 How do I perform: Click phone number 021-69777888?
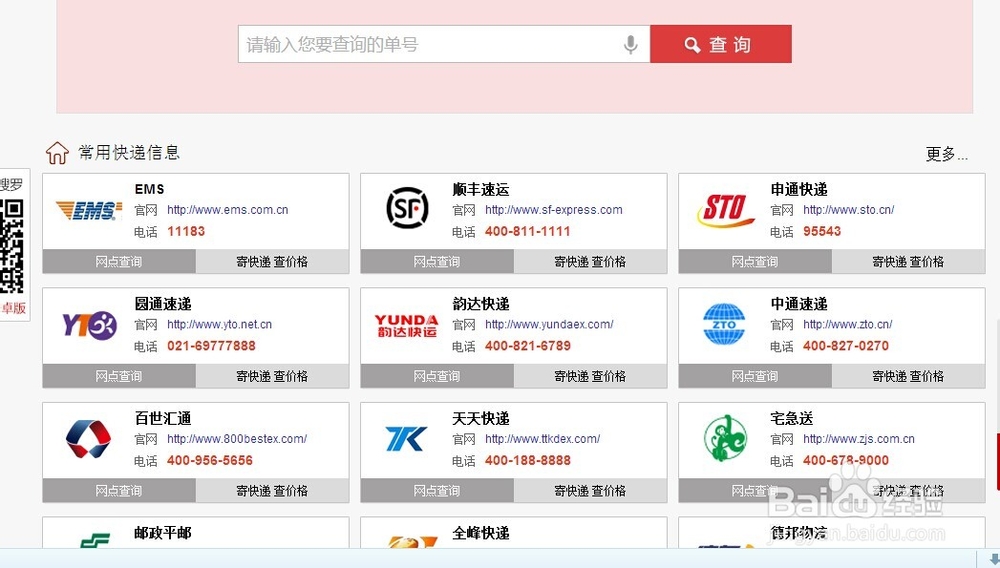pos(211,346)
